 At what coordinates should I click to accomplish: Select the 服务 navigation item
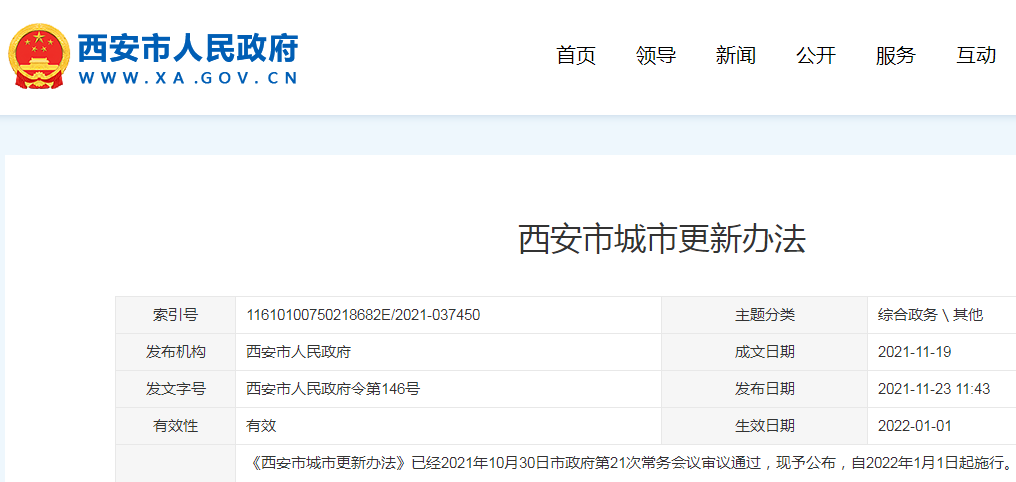pyautogui.click(x=895, y=56)
